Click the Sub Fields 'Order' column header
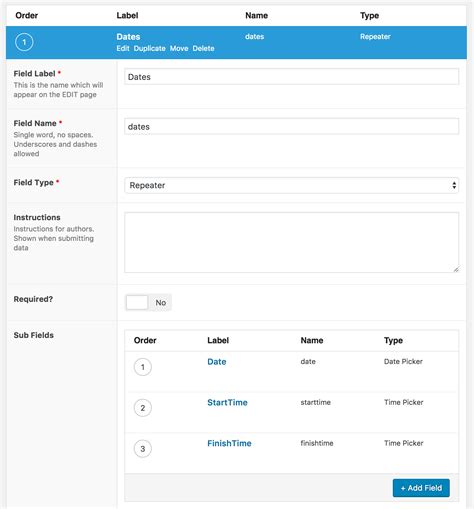This screenshot has width=474, height=509. tap(145, 340)
